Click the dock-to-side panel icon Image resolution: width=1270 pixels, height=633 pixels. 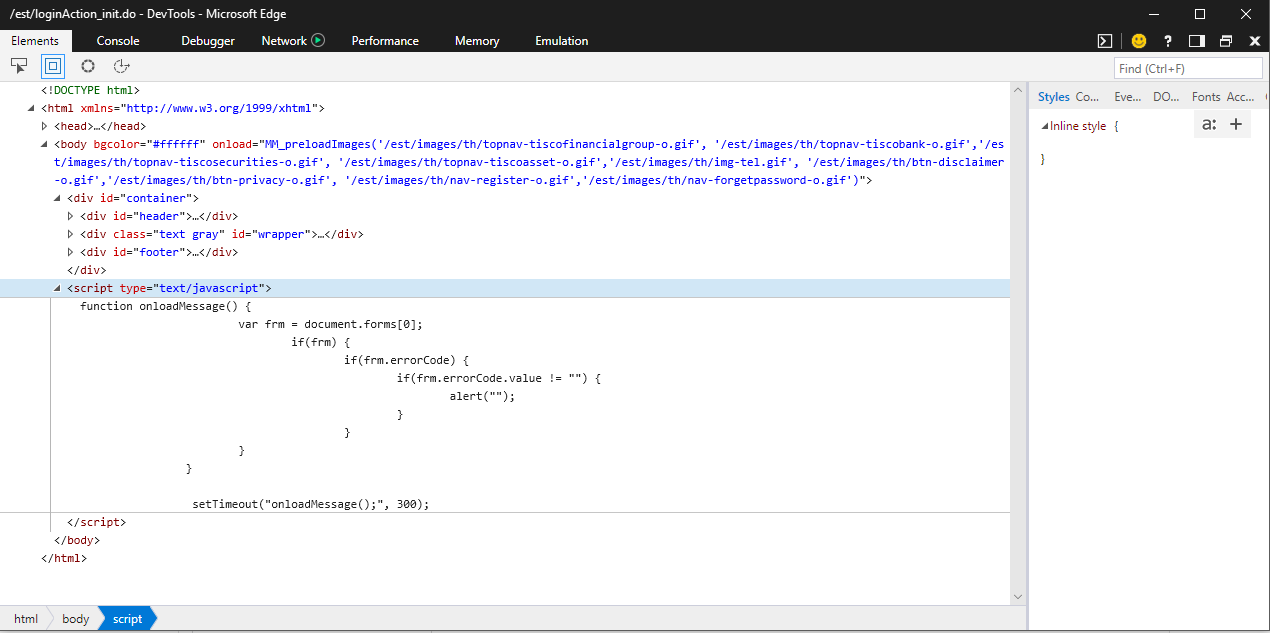1196,41
